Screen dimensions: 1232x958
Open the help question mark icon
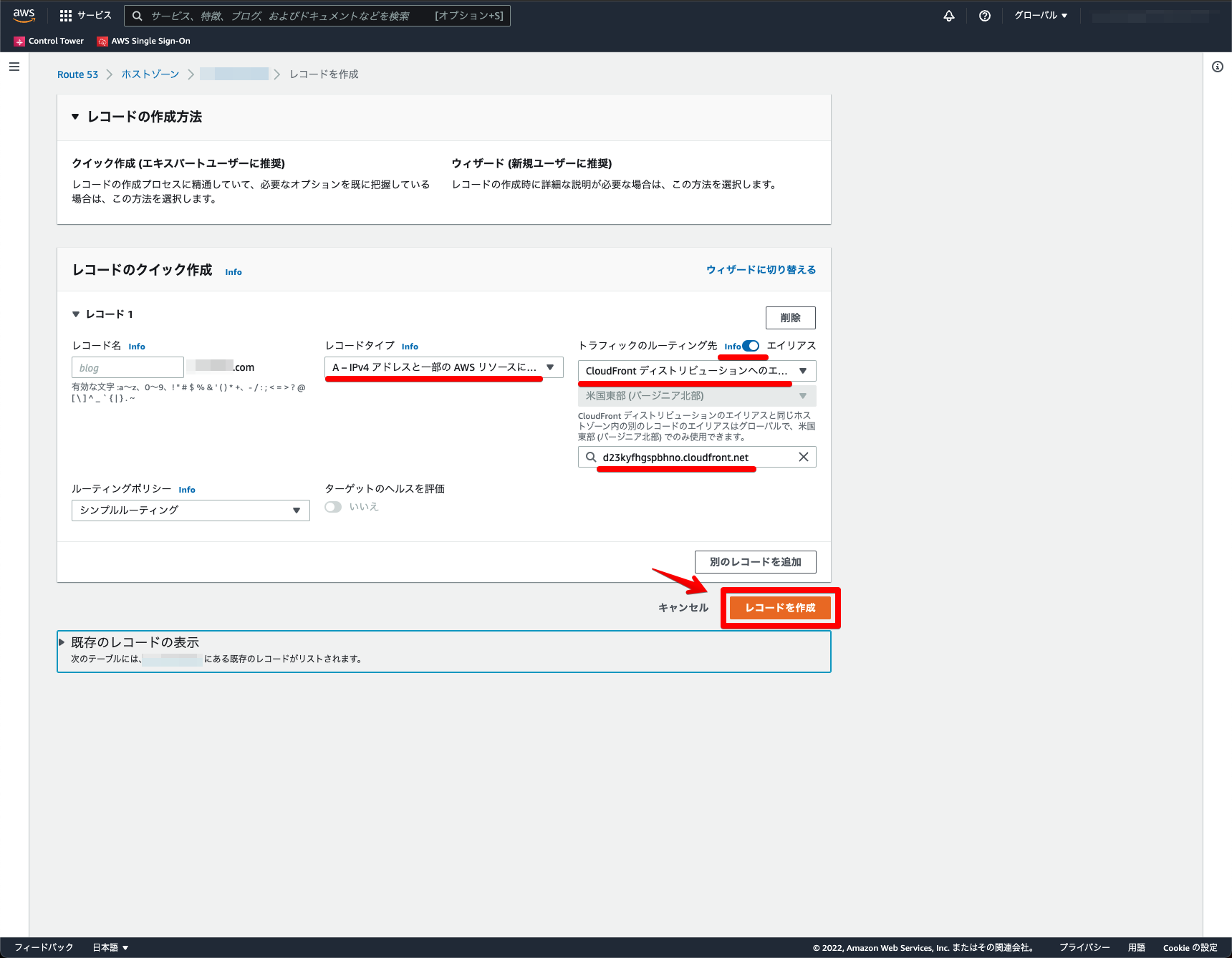coord(985,16)
